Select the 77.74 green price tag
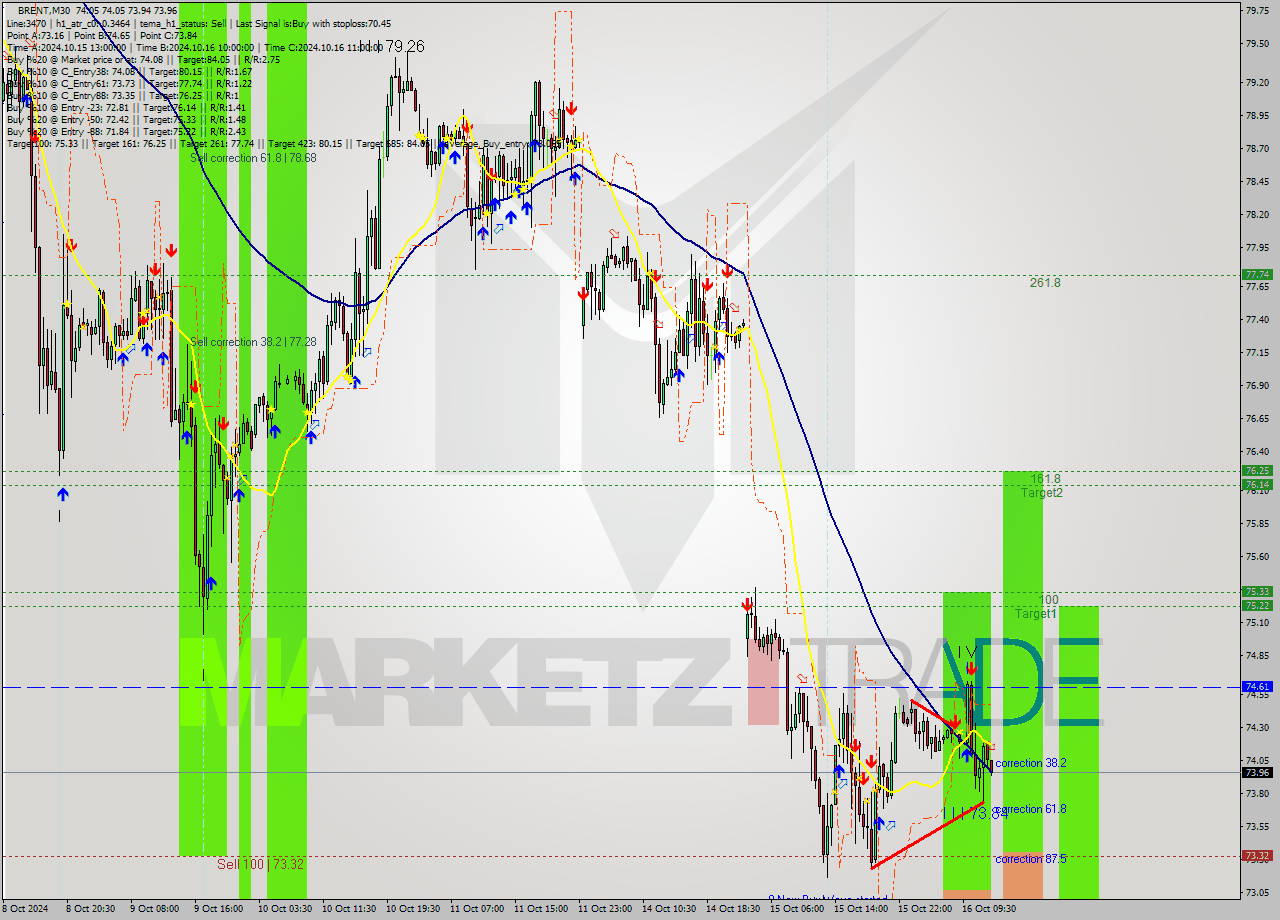Viewport: 1280px width, 920px height. (x=1256, y=274)
